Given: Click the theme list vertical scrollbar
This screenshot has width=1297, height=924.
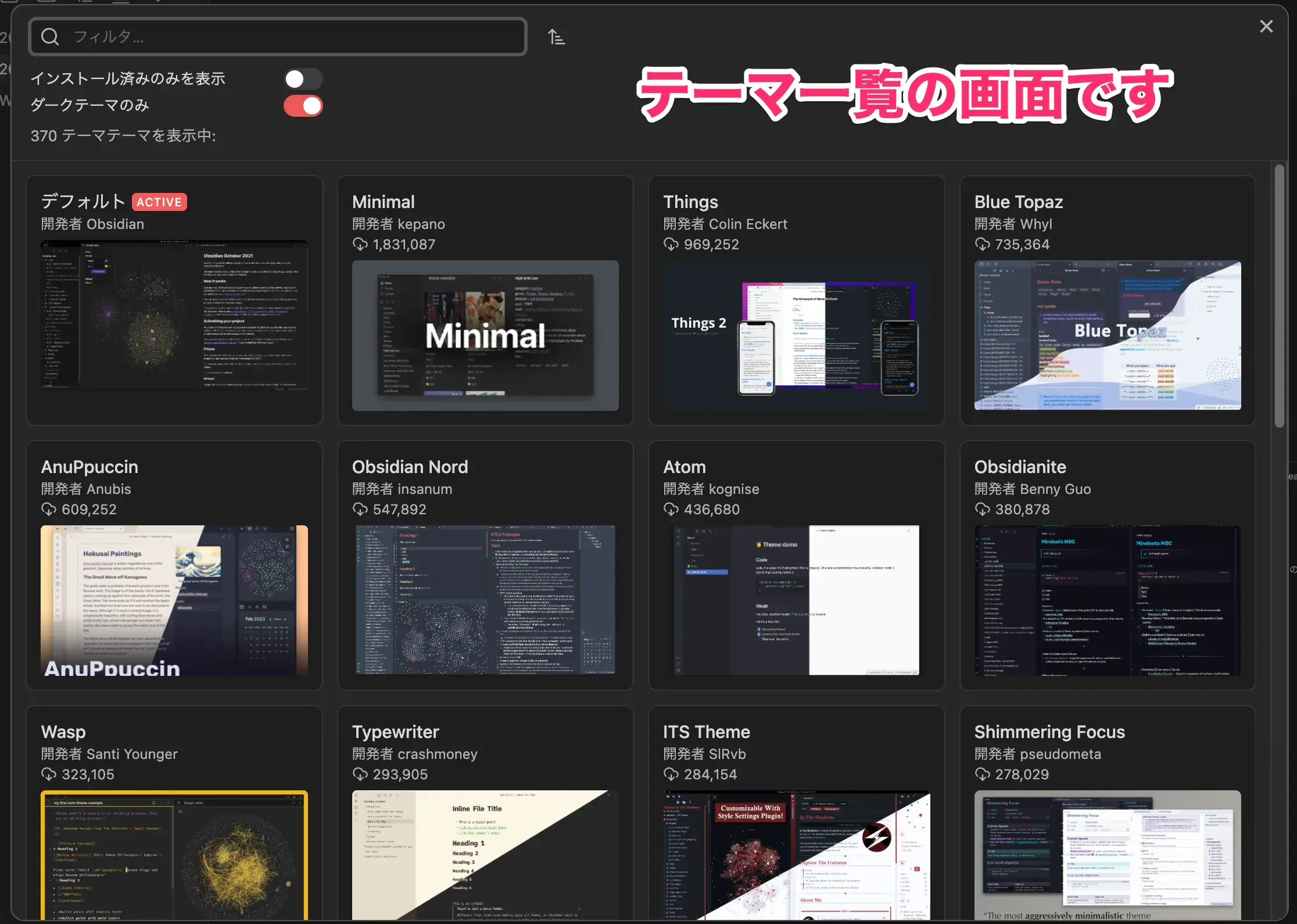Looking at the screenshot, I should (1279, 296).
